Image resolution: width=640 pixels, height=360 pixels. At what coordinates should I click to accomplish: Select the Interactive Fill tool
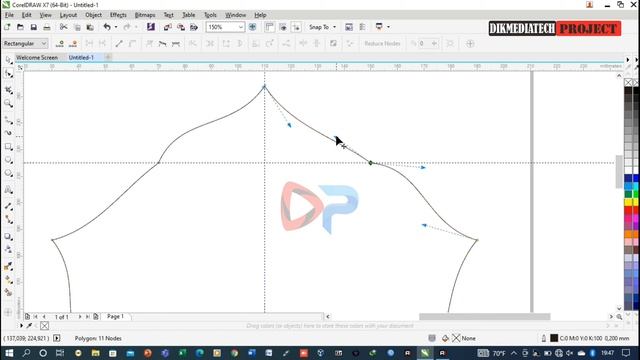point(9,280)
